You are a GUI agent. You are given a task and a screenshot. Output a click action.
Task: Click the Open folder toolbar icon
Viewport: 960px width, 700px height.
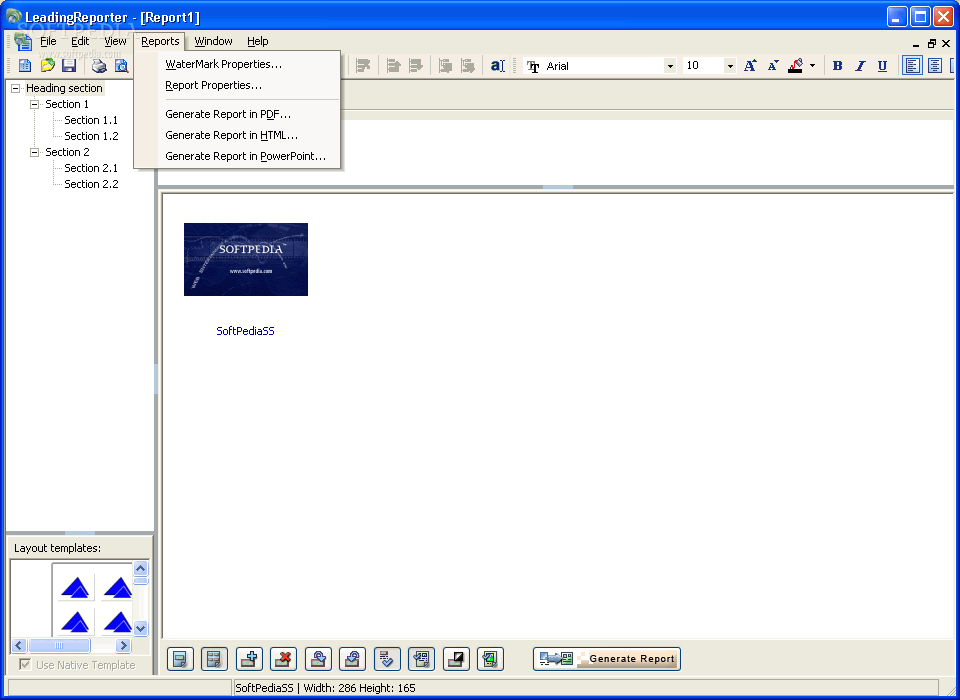[47, 66]
